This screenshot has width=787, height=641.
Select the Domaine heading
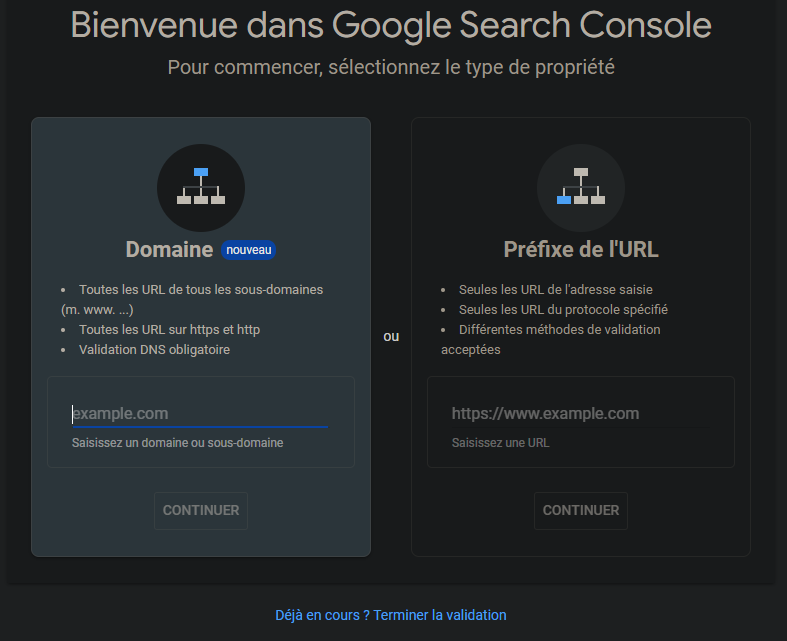[169, 249]
